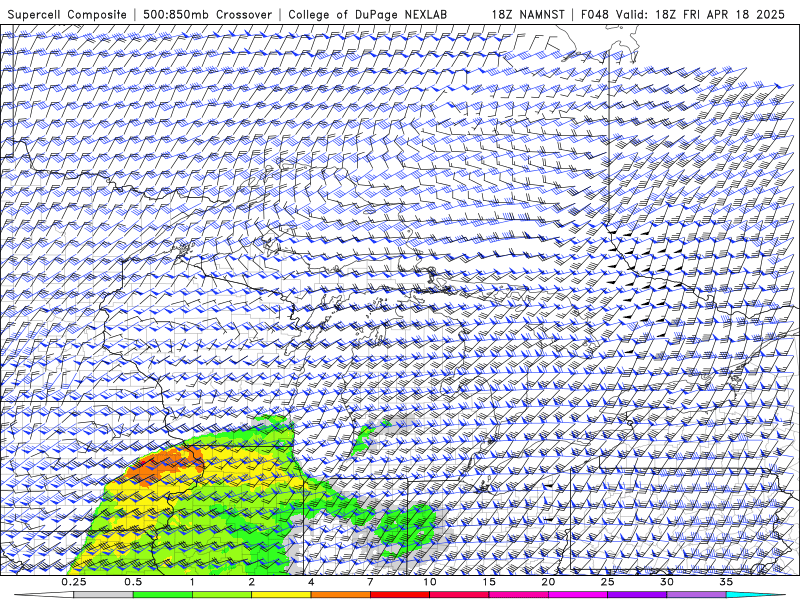Click the pink swatch between 15 and 20
This screenshot has width=800, height=600.
pyautogui.click(x=518, y=595)
